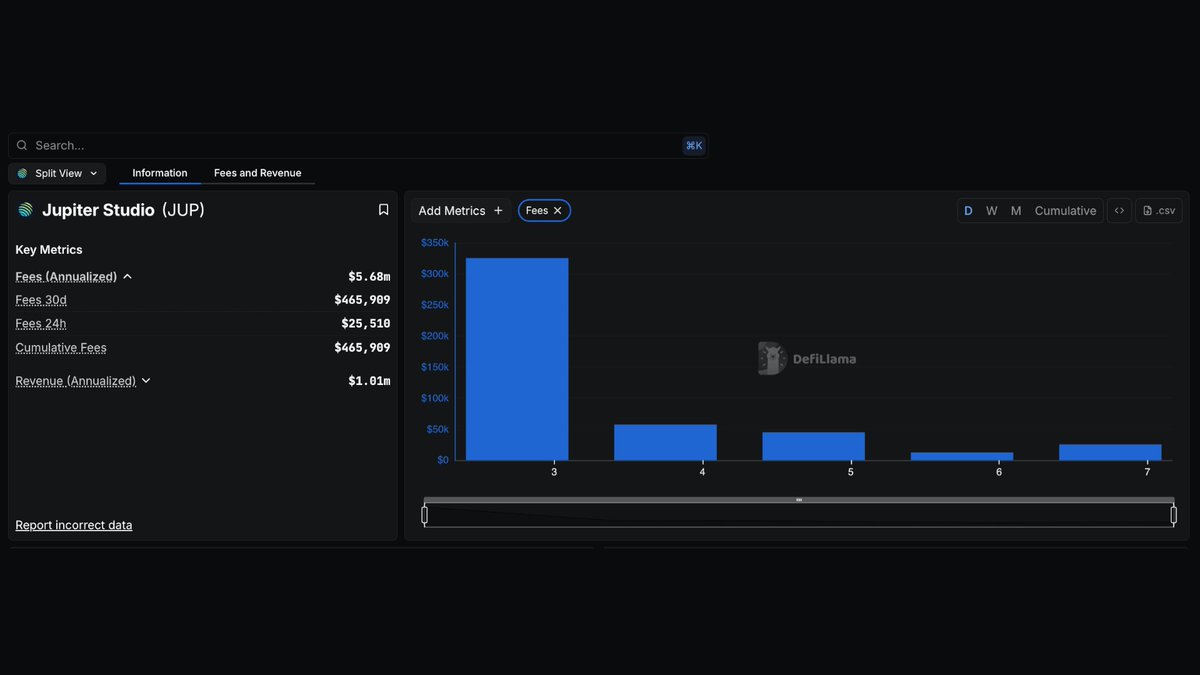Select monthly (M) chart interval
1200x675 pixels.
pos(1016,211)
